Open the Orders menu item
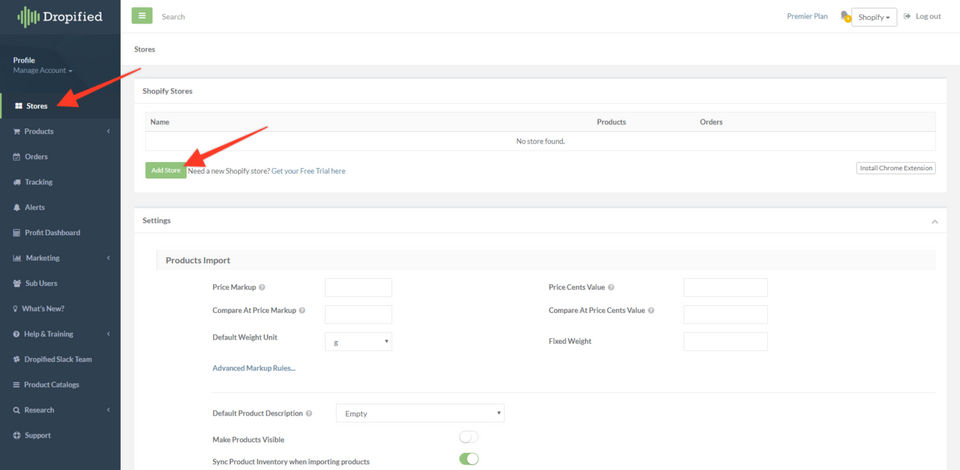This screenshot has width=960, height=470. pyautogui.click(x=60, y=157)
